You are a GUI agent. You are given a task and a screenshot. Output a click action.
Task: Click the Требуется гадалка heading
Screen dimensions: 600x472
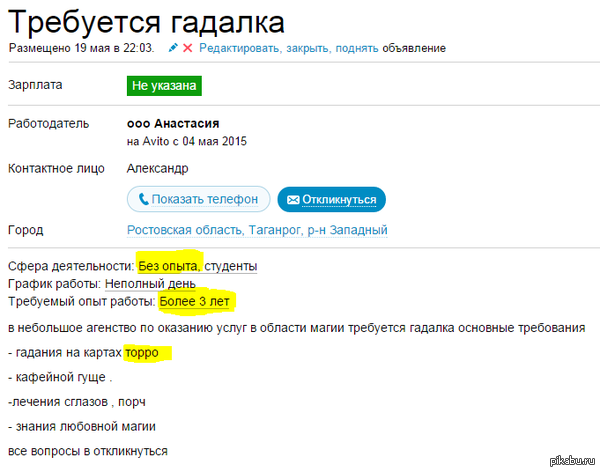coord(146,22)
